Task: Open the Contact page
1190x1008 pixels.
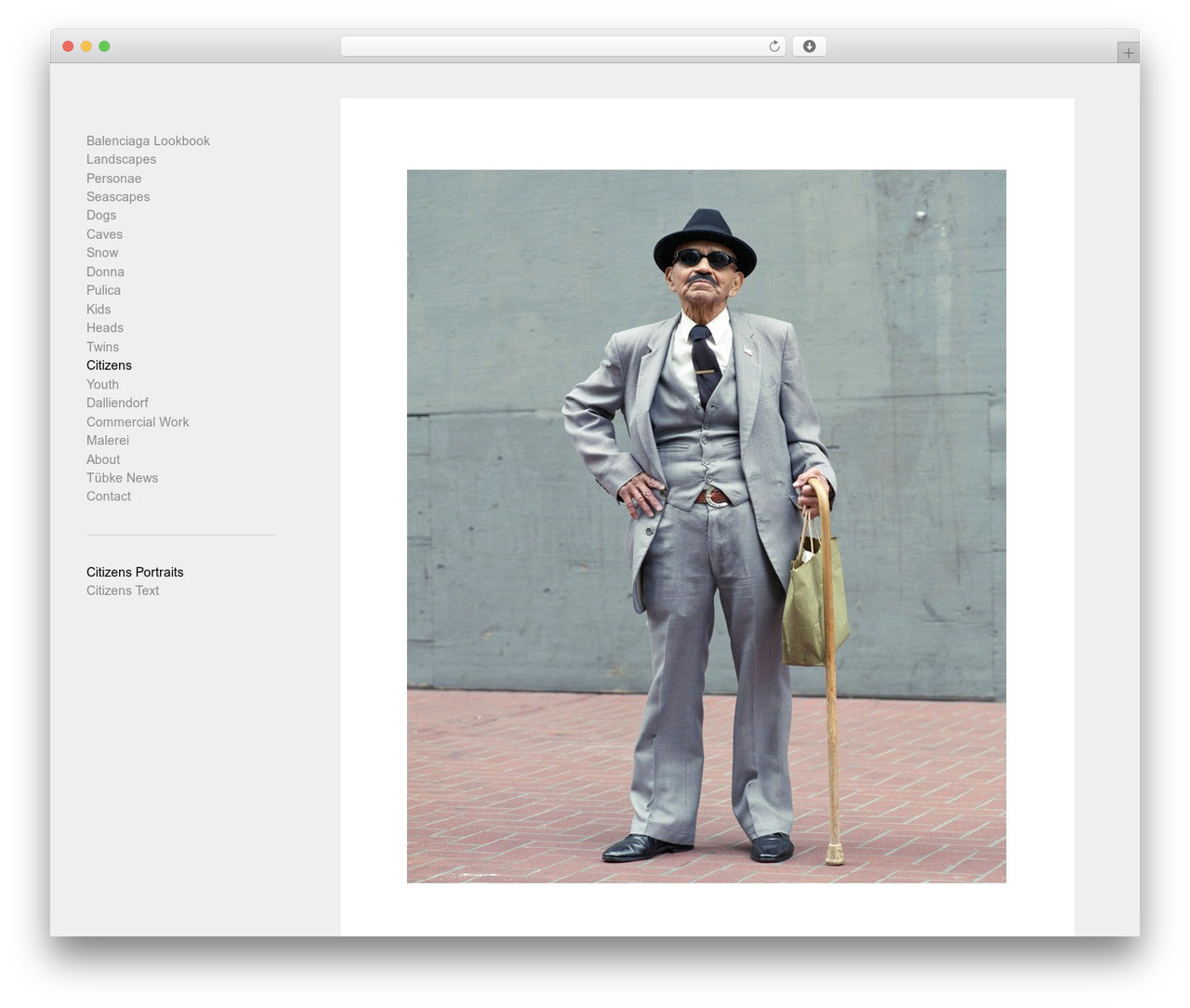Action: 109,497
